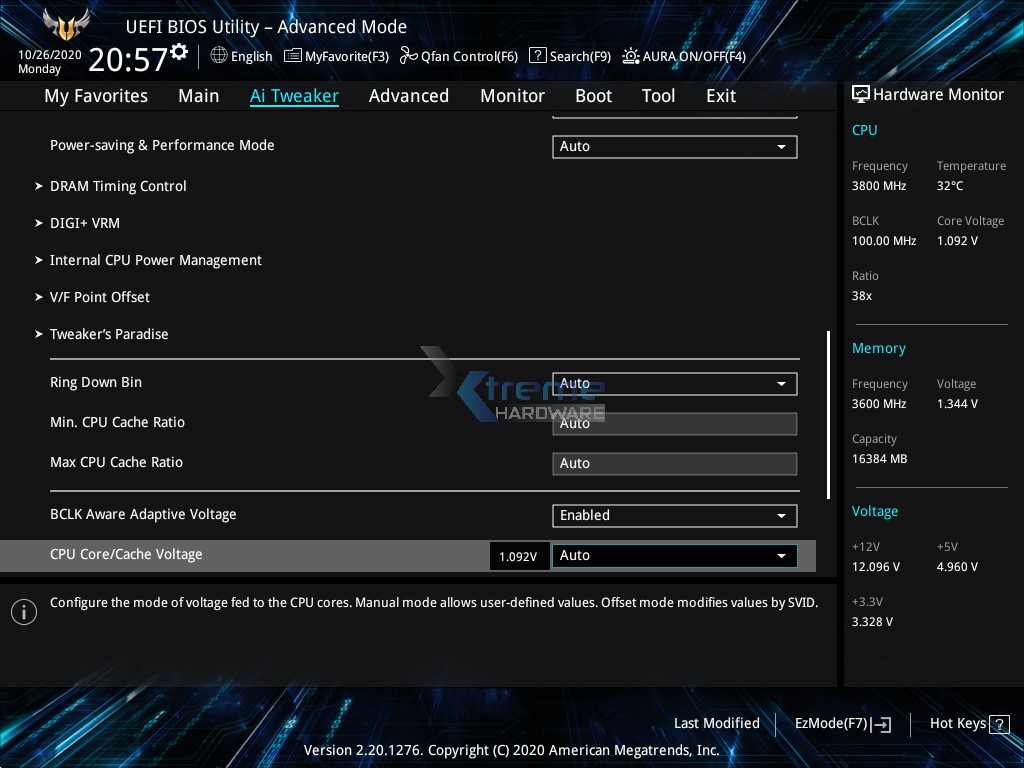Change Ring Down Bin from Auto

[x=674, y=383]
